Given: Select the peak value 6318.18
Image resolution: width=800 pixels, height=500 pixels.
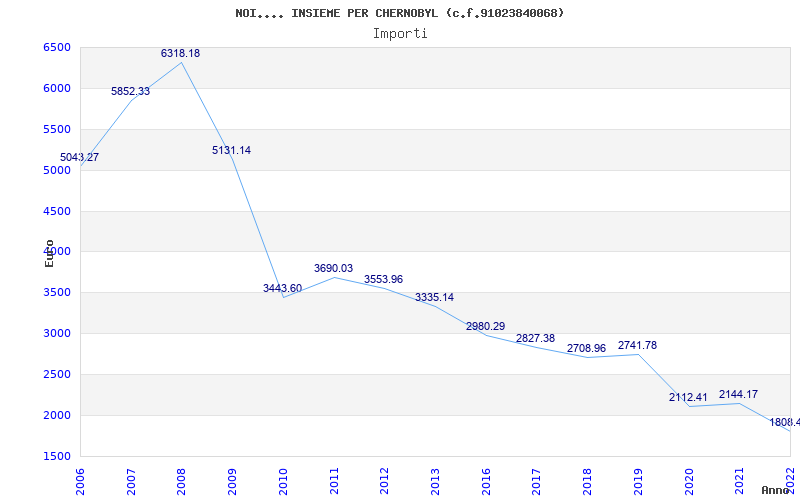Looking at the screenshot, I should click(x=181, y=53).
